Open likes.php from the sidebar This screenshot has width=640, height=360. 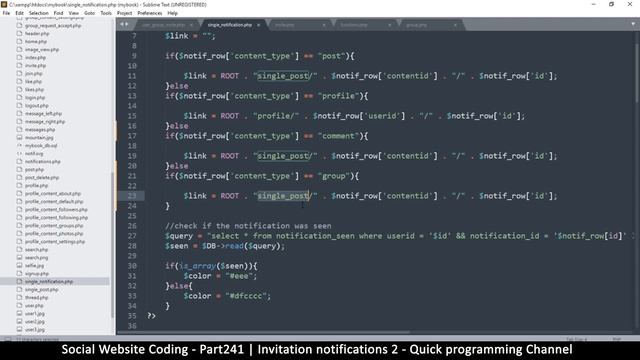click(34, 89)
